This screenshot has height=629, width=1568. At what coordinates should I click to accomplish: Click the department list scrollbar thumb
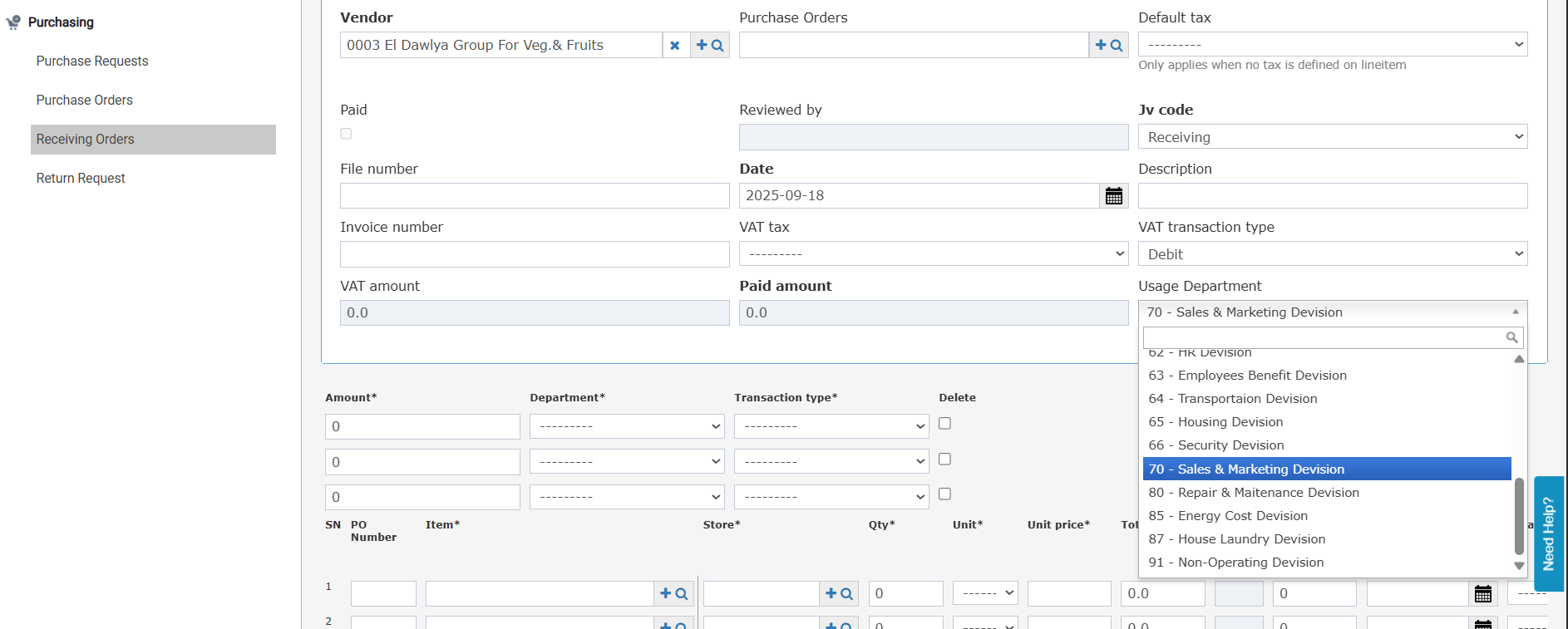pyautogui.click(x=1519, y=516)
